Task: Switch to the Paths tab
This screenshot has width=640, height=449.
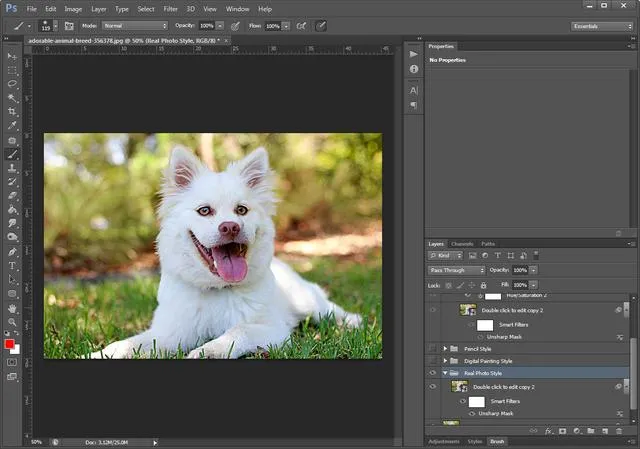Action: tap(488, 244)
